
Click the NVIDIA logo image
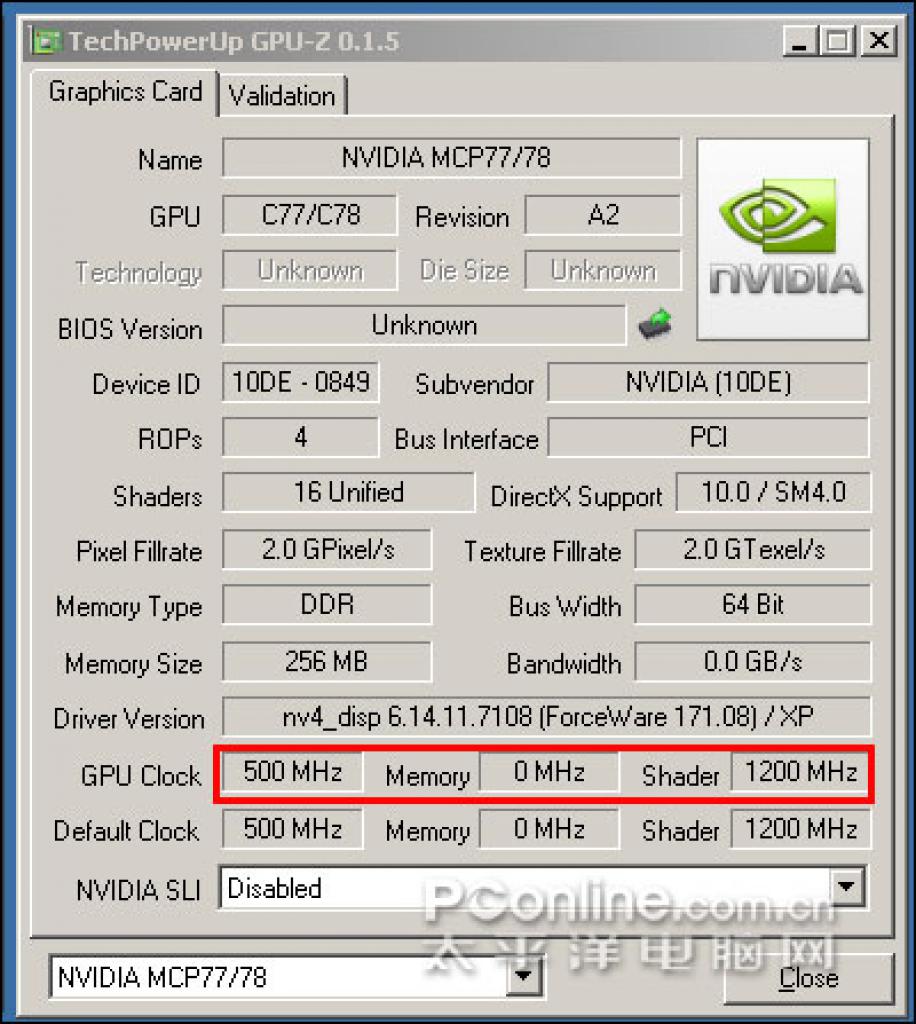[783, 239]
